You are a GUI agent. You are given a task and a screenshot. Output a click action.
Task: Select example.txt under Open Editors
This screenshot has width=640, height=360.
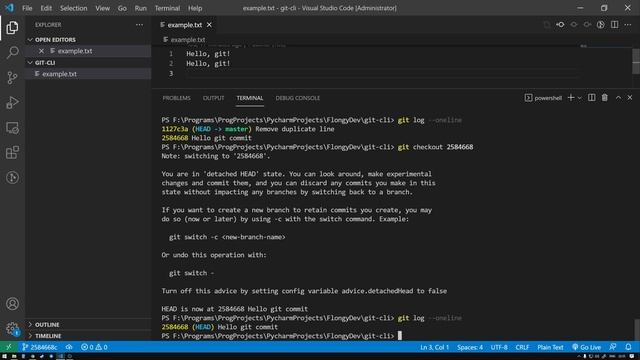point(88,51)
